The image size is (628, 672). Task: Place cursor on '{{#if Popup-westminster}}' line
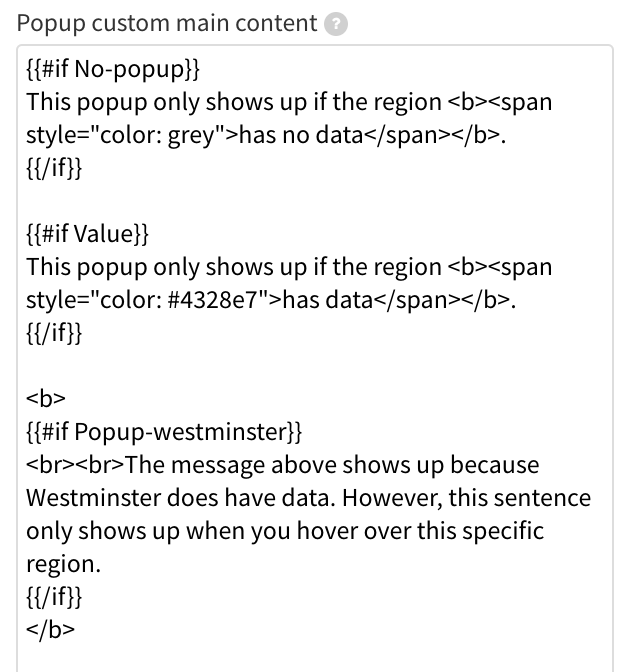[x=164, y=431]
